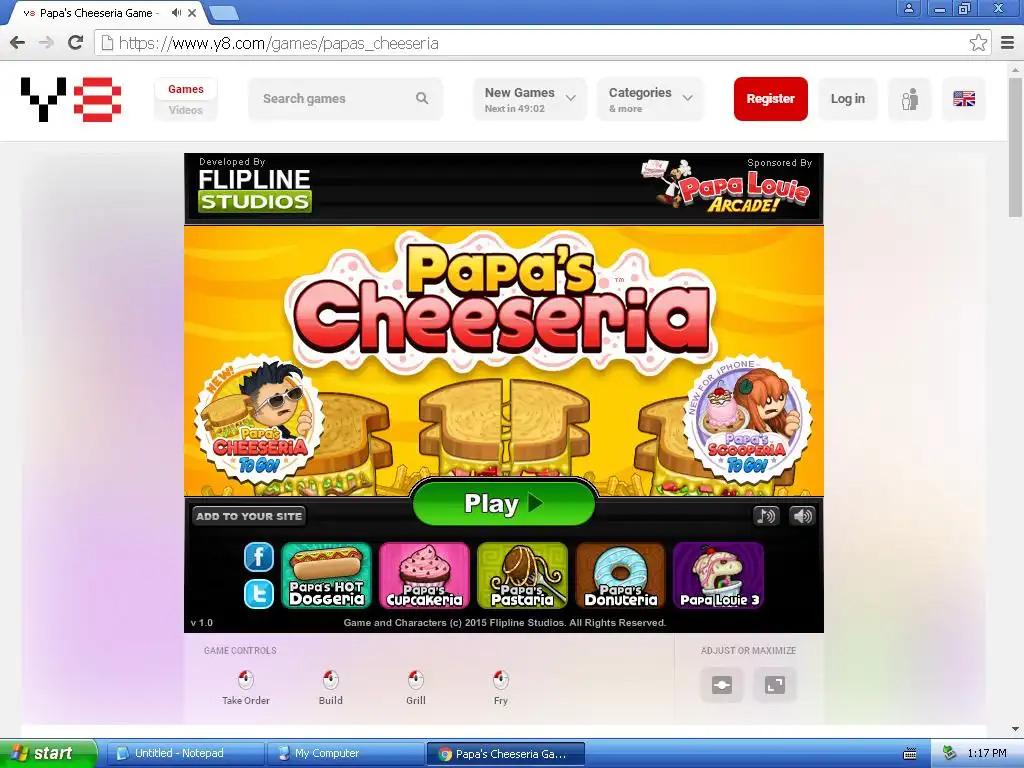Click Papa's Cheeseria taskbar button
Viewport: 1024px width, 768px height.
point(505,754)
